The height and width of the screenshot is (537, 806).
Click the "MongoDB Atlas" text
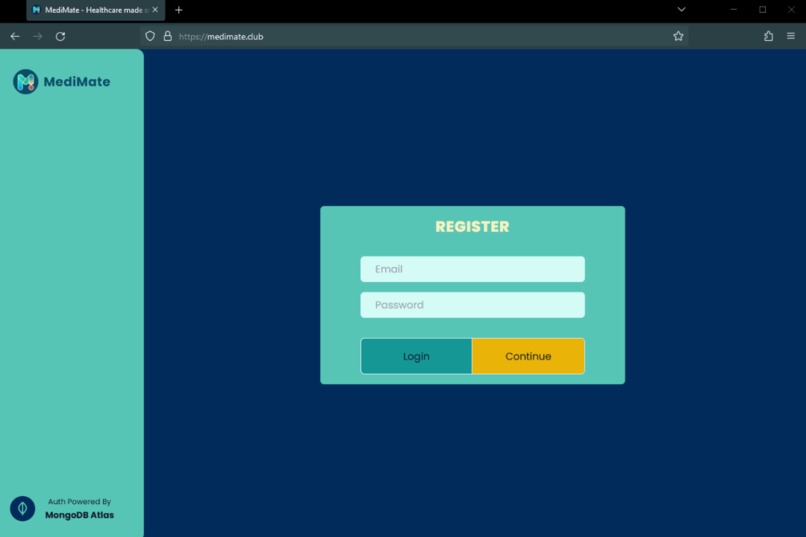[x=80, y=515]
